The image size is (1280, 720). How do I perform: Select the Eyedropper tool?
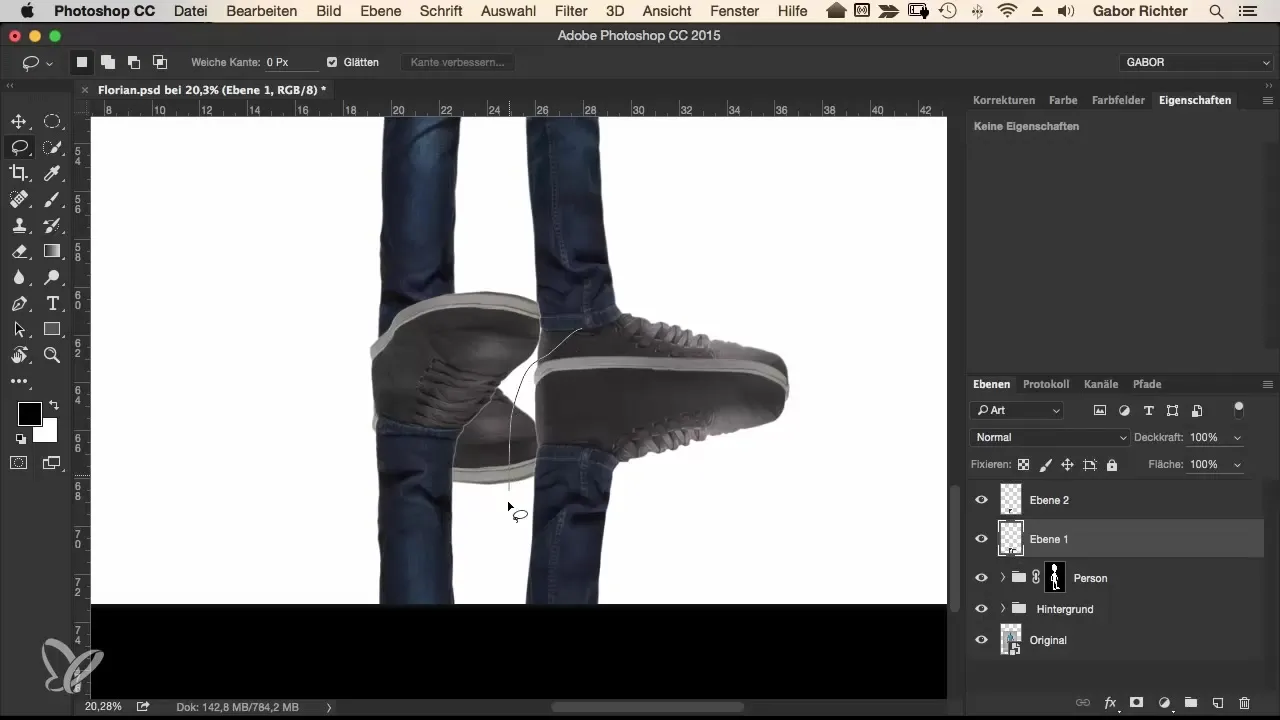point(52,173)
